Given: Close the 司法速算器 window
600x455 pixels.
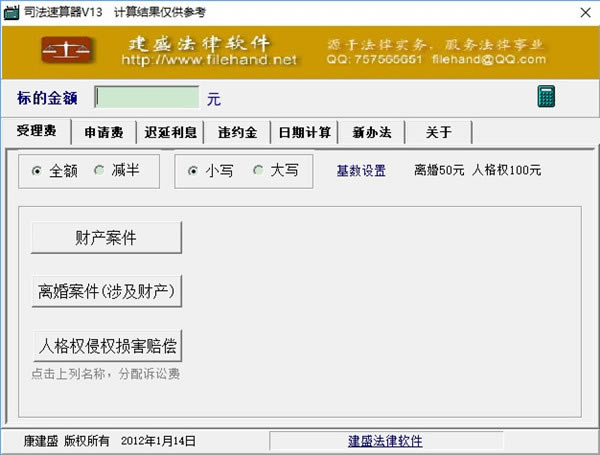Looking at the screenshot, I should tap(585, 13).
